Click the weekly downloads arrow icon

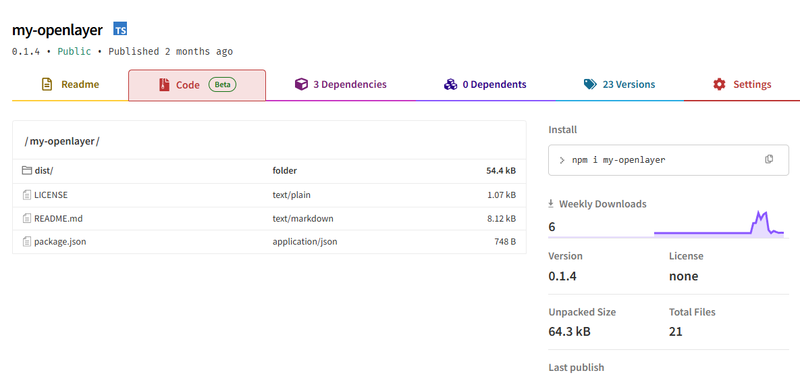(x=551, y=204)
